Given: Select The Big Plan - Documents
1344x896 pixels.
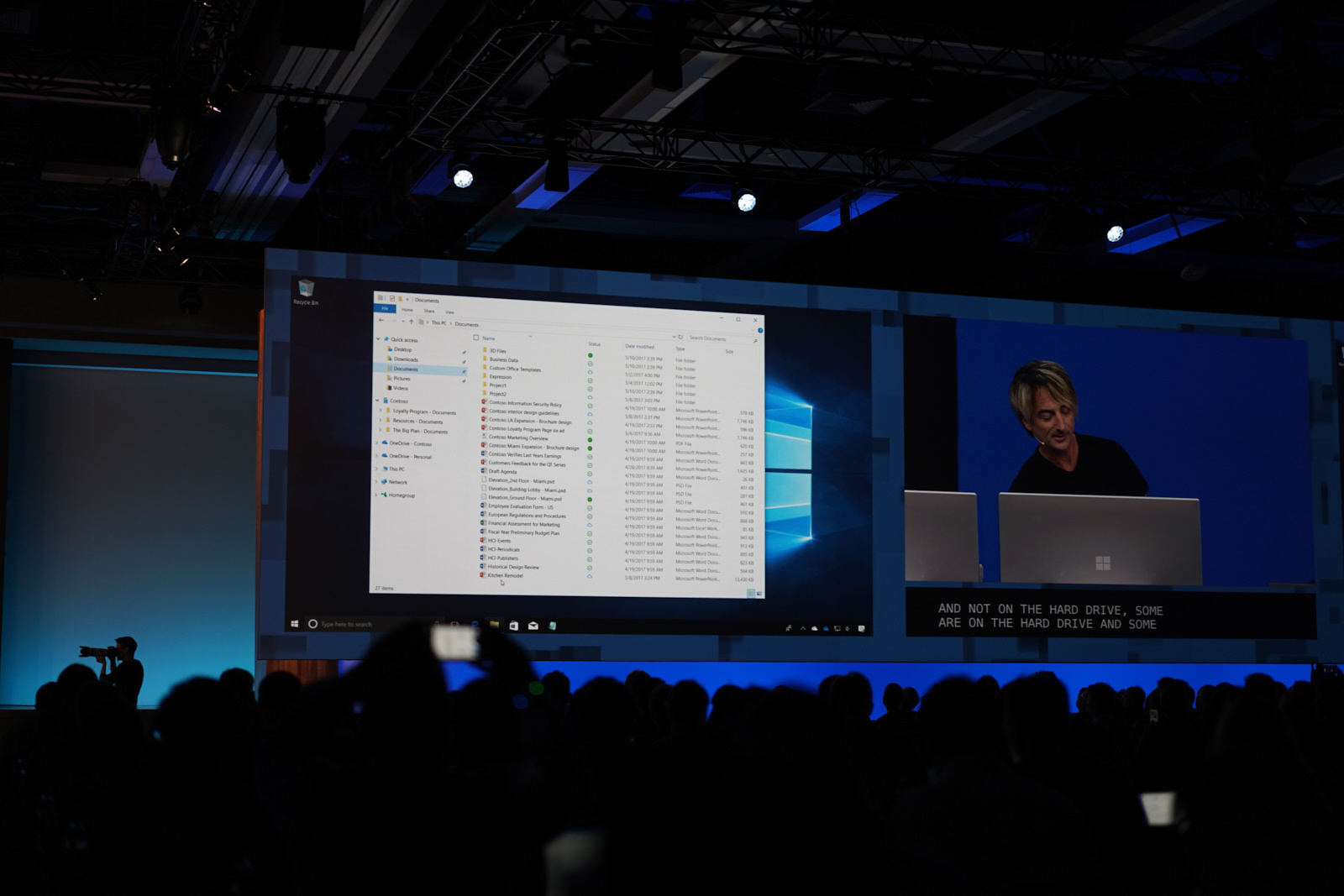Looking at the screenshot, I should click(420, 431).
